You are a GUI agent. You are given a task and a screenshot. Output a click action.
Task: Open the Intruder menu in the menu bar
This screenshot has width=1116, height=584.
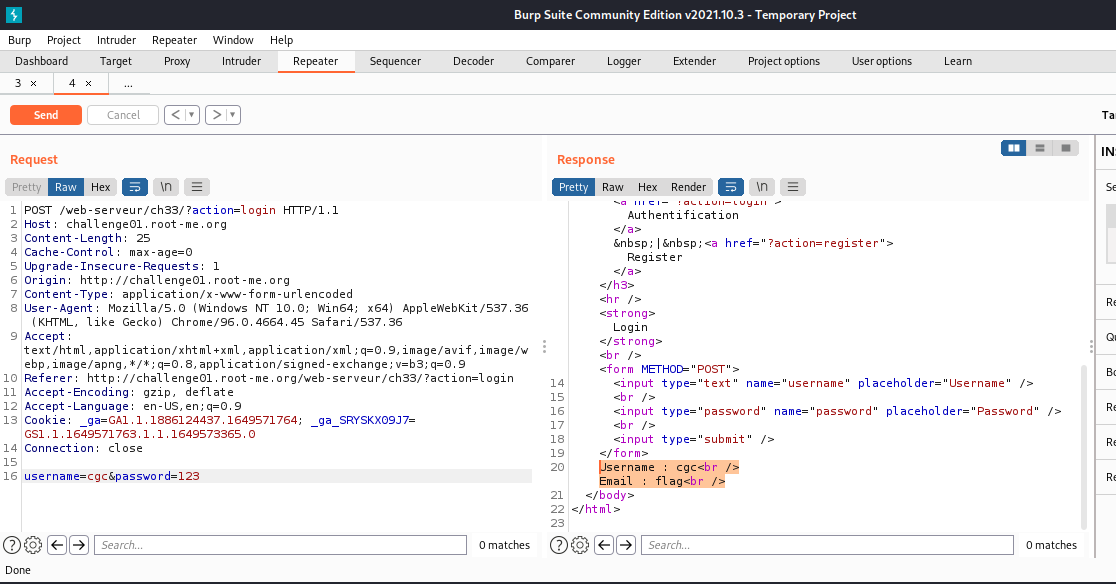pos(116,40)
